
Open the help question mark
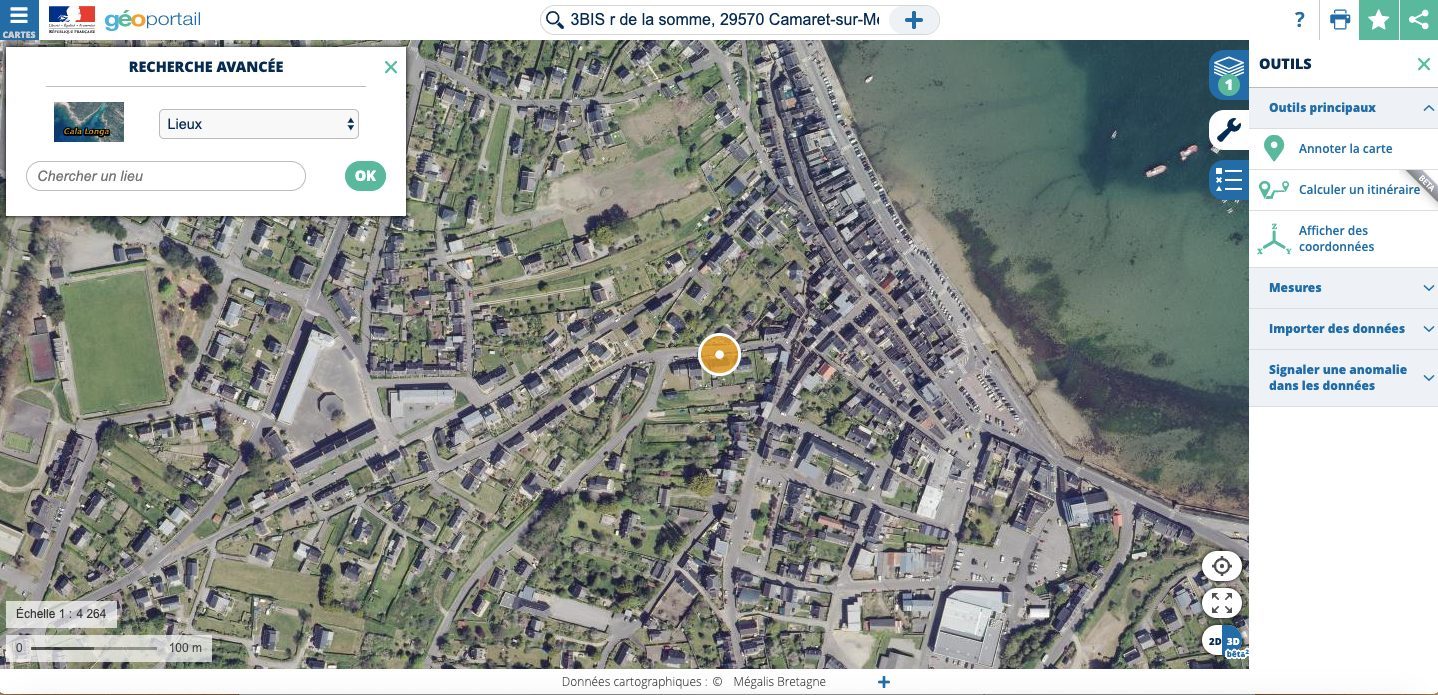(1299, 20)
